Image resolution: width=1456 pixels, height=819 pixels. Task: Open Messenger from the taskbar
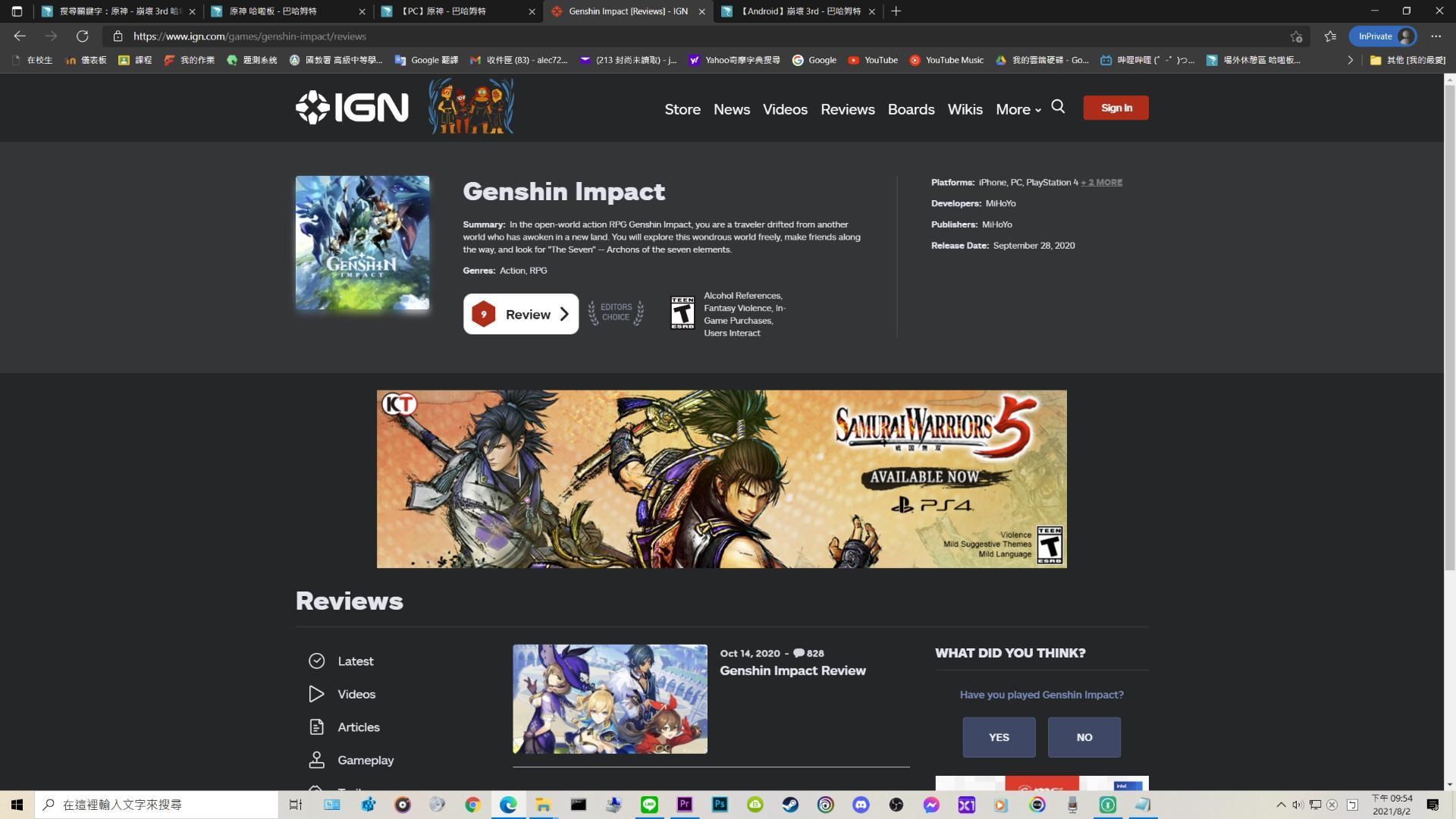coord(931,805)
